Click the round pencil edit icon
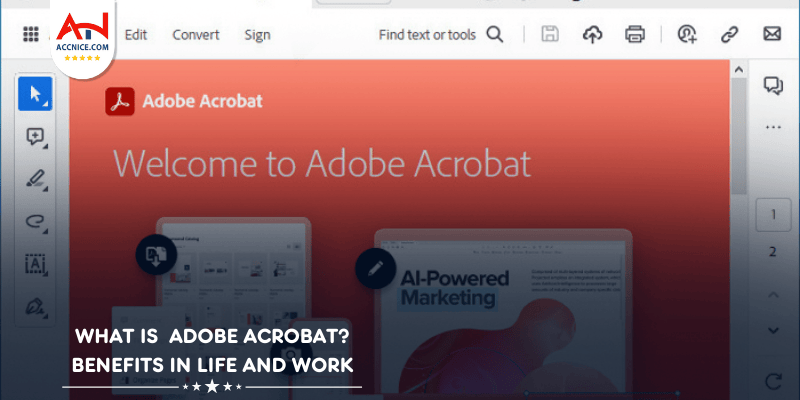The width and height of the screenshot is (800, 400). (376, 268)
